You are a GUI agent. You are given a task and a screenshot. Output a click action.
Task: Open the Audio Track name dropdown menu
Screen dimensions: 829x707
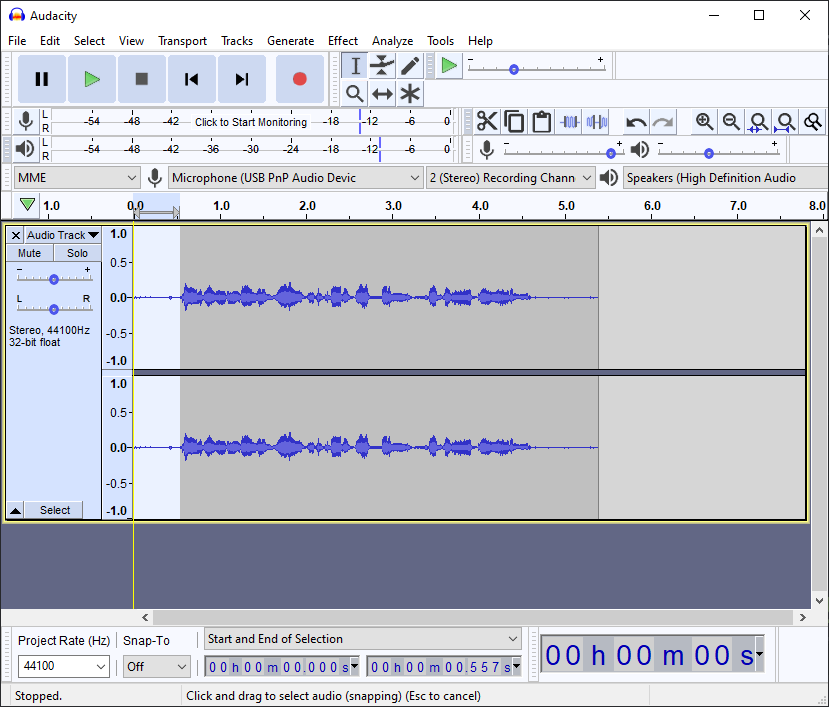click(x=63, y=235)
